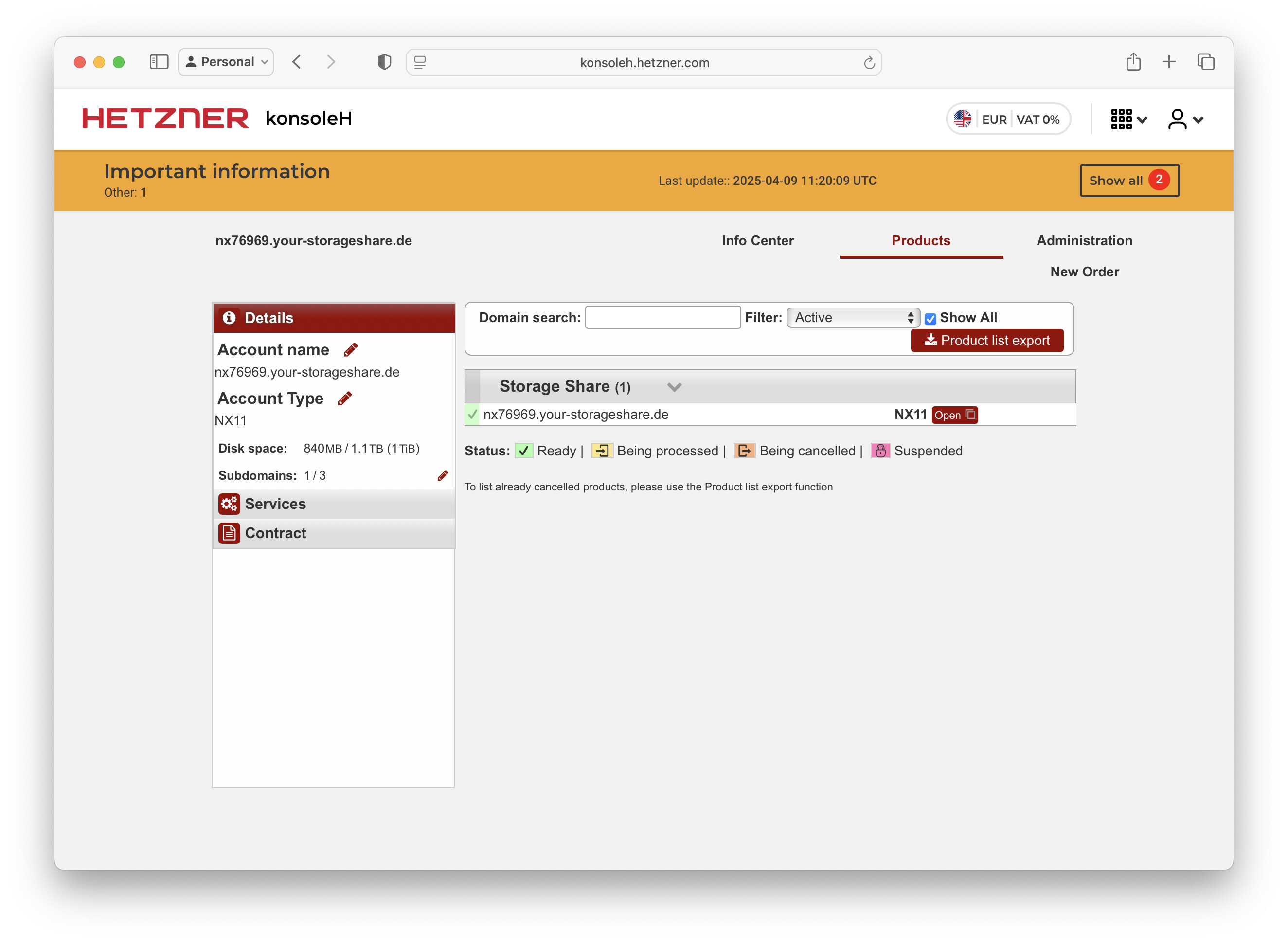
Task: Click the Important information heading
Action: [x=216, y=171]
